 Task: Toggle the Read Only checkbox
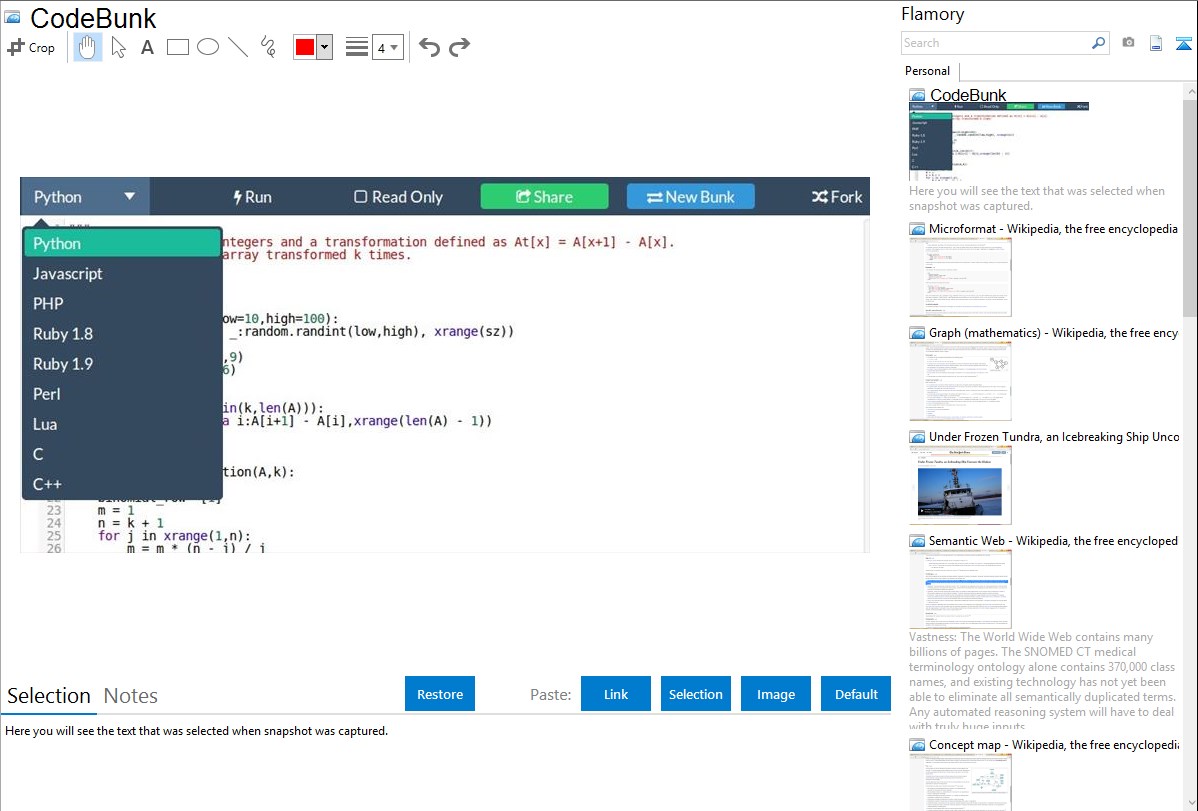(x=361, y=197)
